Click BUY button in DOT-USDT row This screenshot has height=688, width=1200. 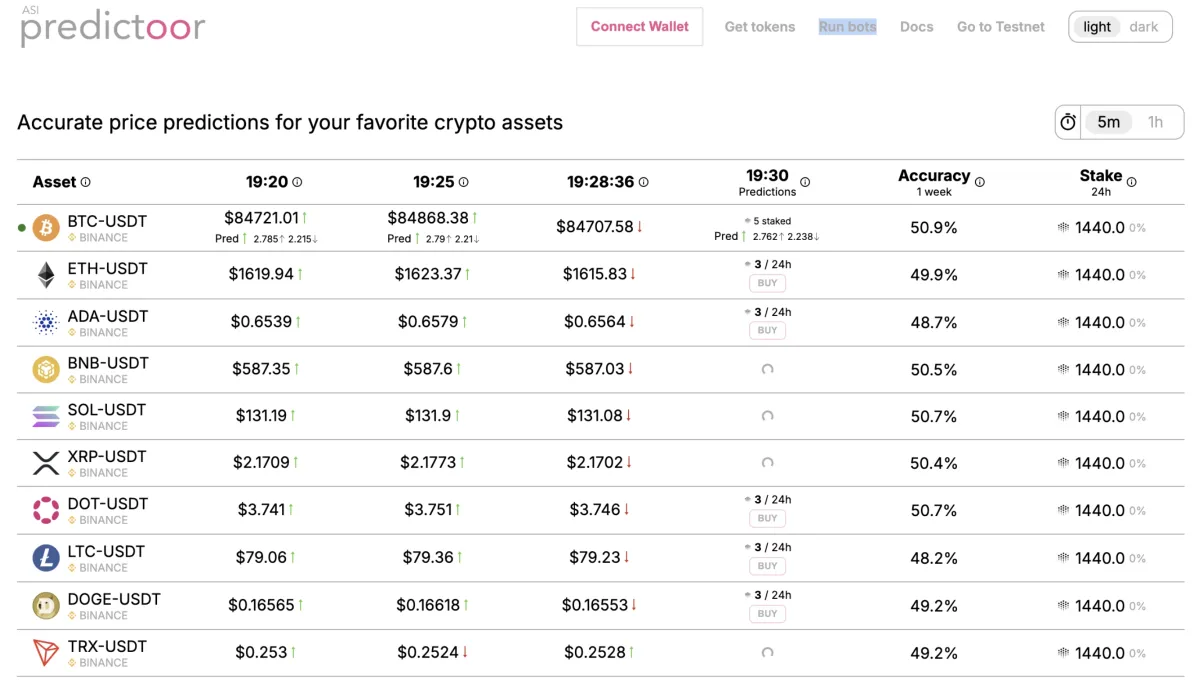767,518
